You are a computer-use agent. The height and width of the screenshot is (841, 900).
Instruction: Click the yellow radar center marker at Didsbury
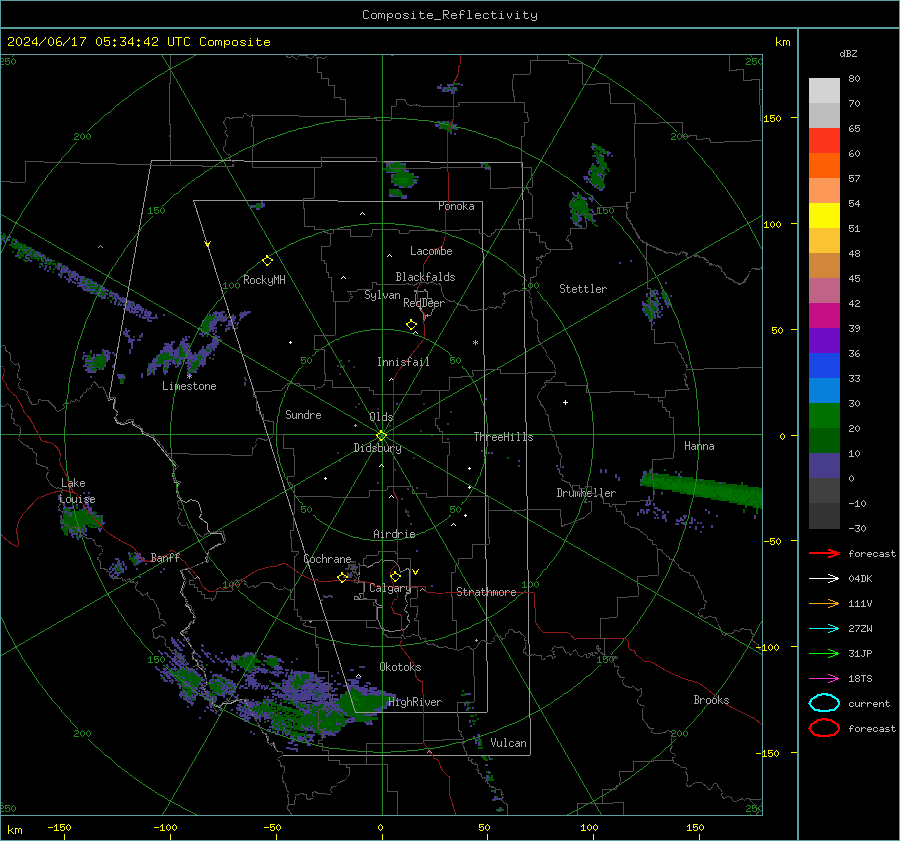click(x=381, y=436)
